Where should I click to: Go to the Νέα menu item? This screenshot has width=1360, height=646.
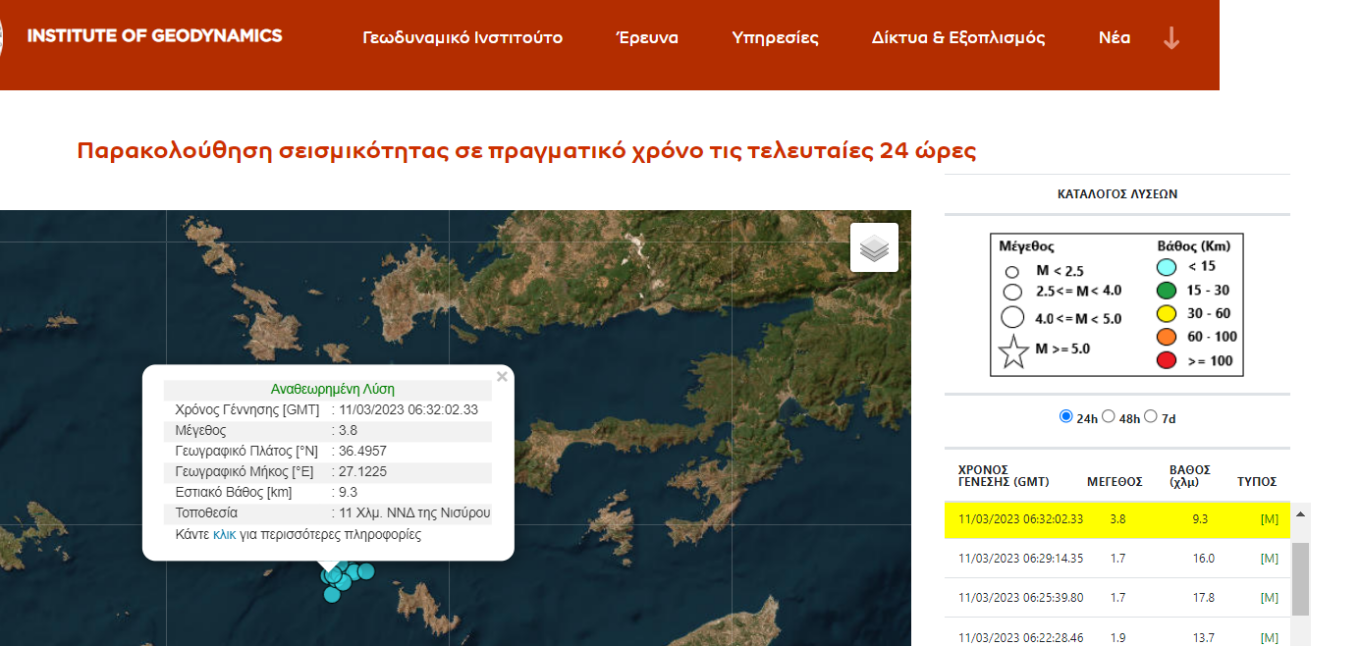coord(1114,38)
